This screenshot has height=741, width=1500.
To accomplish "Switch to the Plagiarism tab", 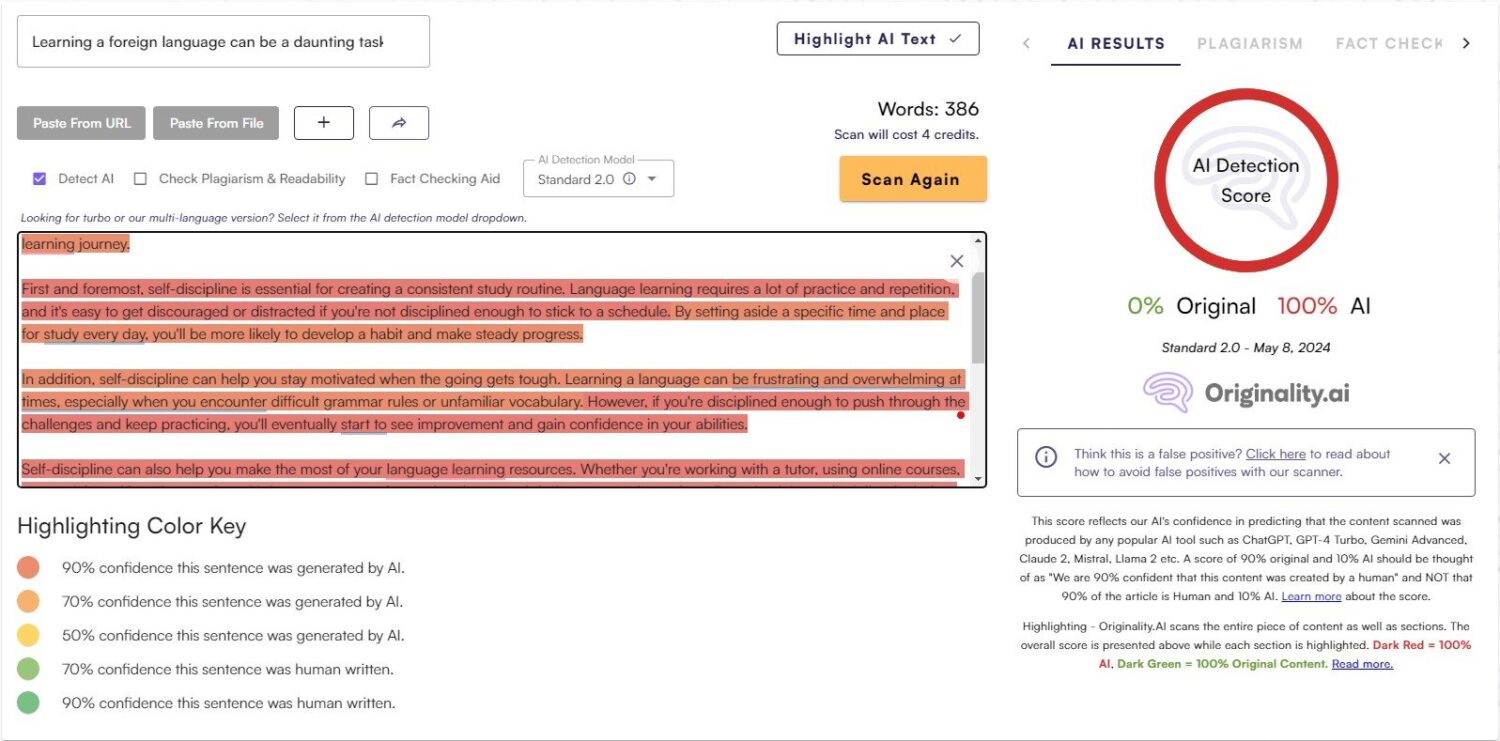I will coord(1249,44).
